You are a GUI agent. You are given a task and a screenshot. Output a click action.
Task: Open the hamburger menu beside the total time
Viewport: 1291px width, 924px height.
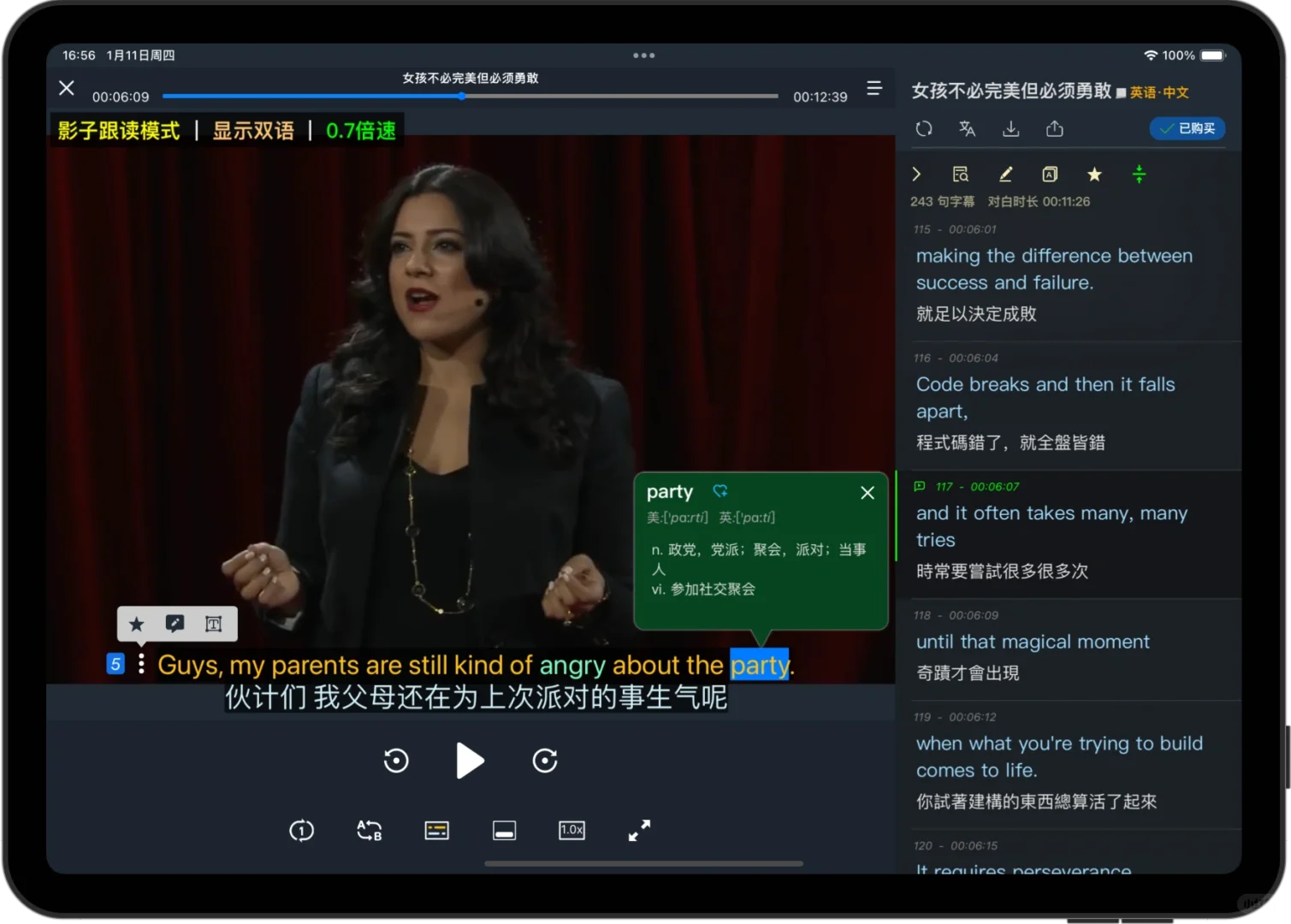(x=873, y=88)
